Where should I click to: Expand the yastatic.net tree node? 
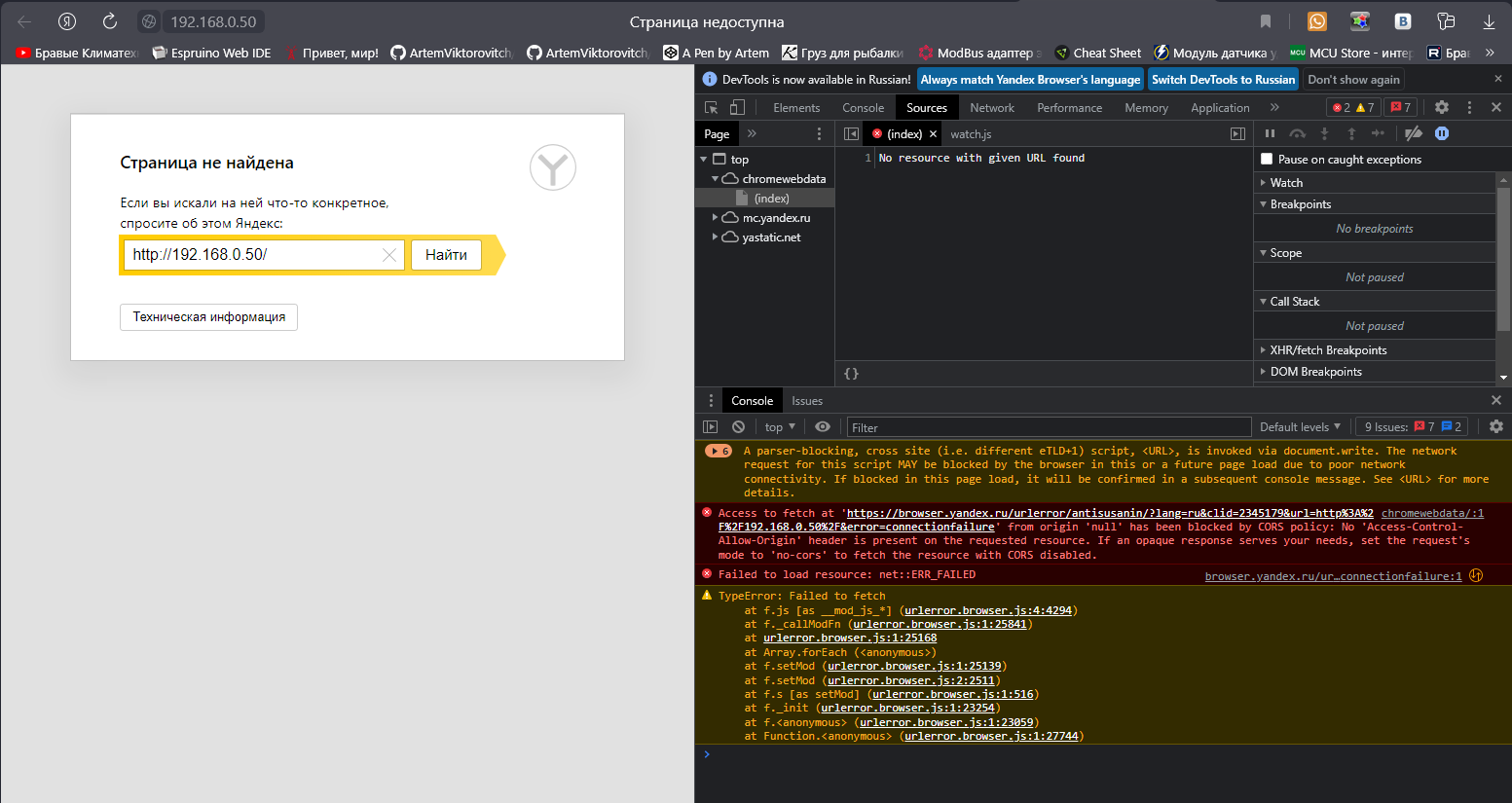[x=715, y=237]
